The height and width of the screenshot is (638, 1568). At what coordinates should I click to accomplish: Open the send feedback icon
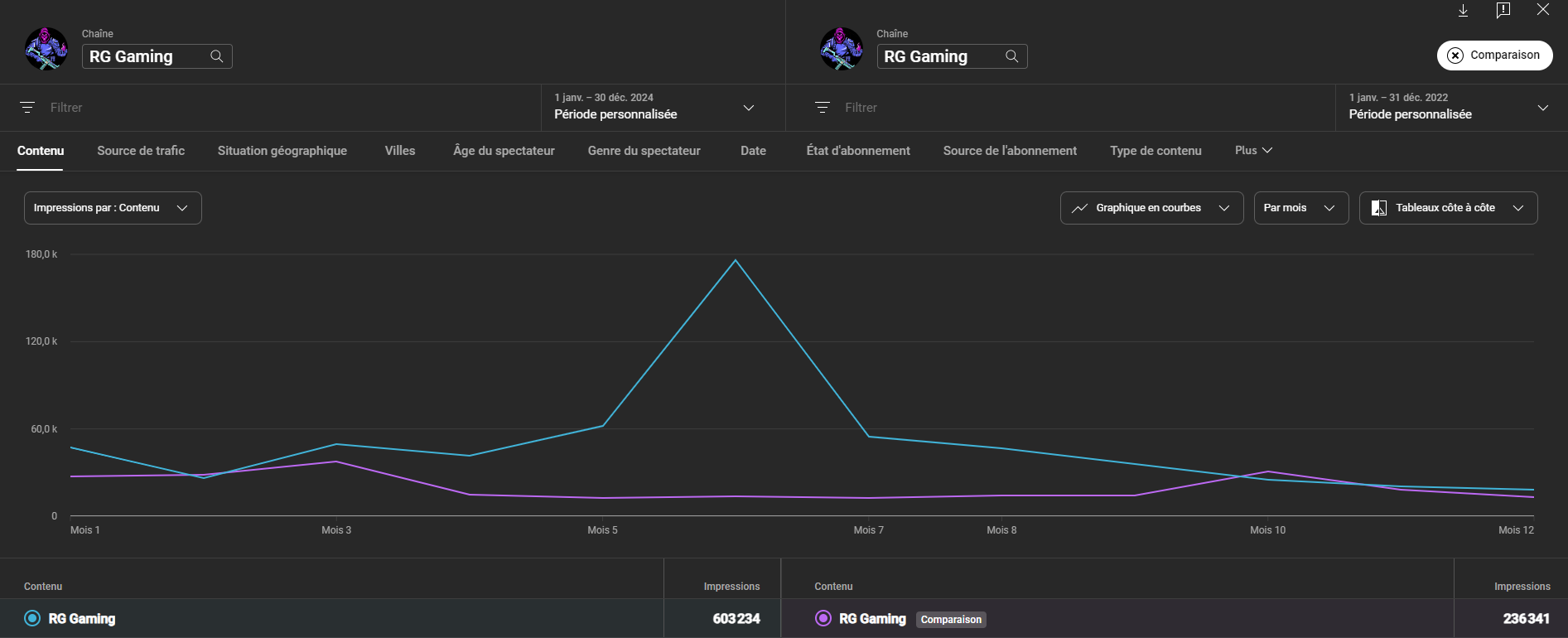tap(1503, 10)
